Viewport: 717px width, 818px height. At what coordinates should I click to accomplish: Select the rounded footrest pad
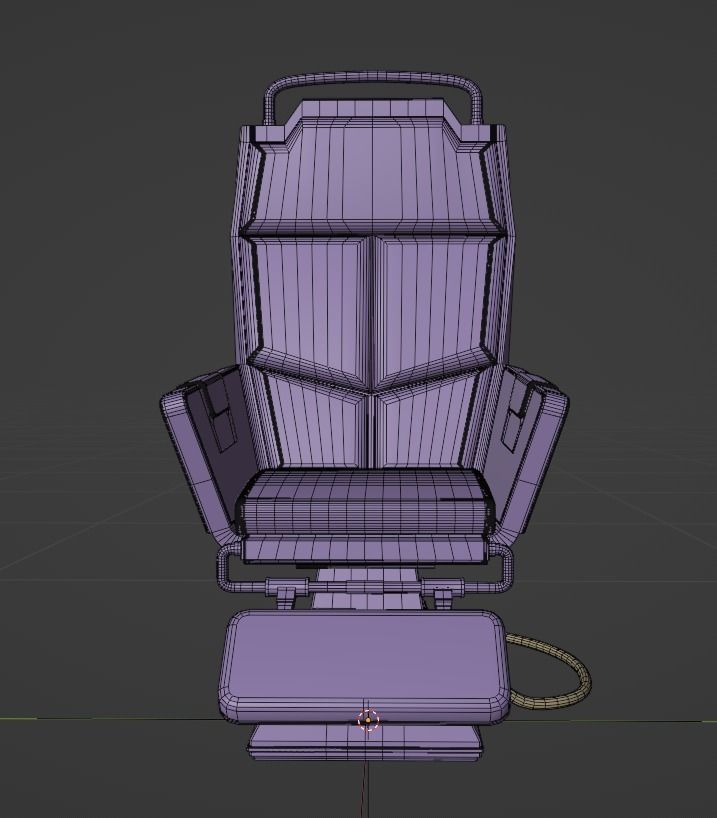pyautogui.click(x=363, y=666)
